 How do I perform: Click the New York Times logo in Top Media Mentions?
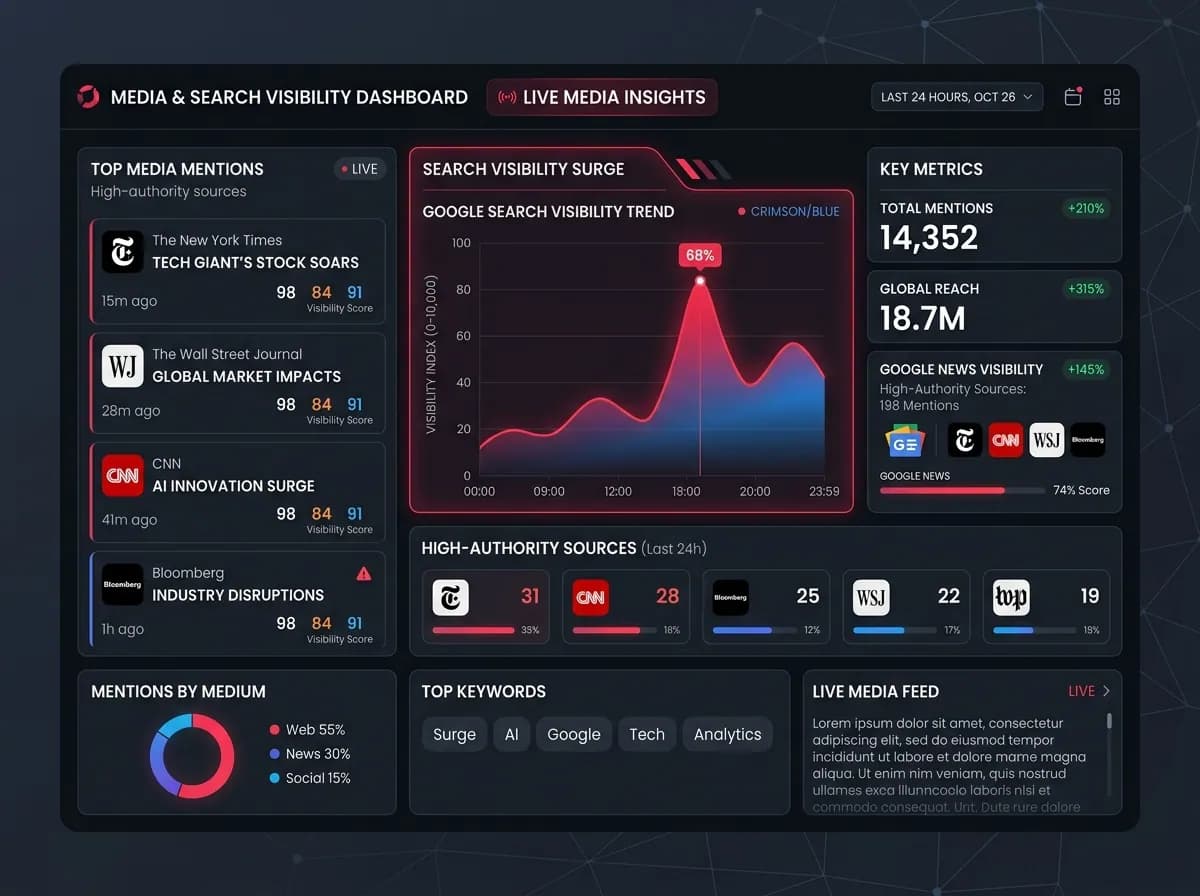pyautogui.click(x=123, y=252)
